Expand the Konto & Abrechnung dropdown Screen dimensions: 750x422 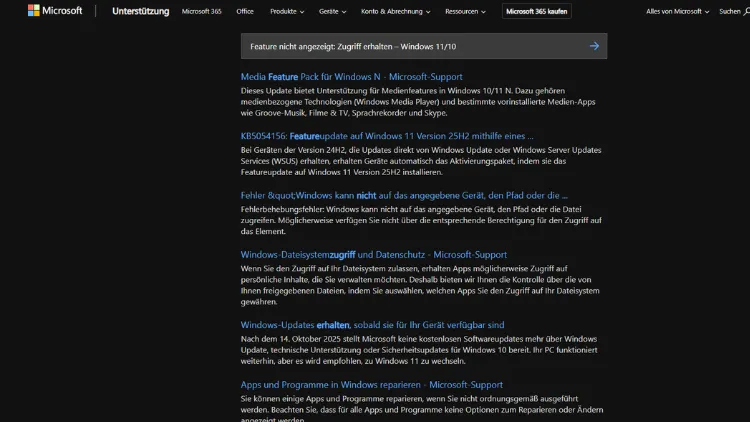pos(396,11)
